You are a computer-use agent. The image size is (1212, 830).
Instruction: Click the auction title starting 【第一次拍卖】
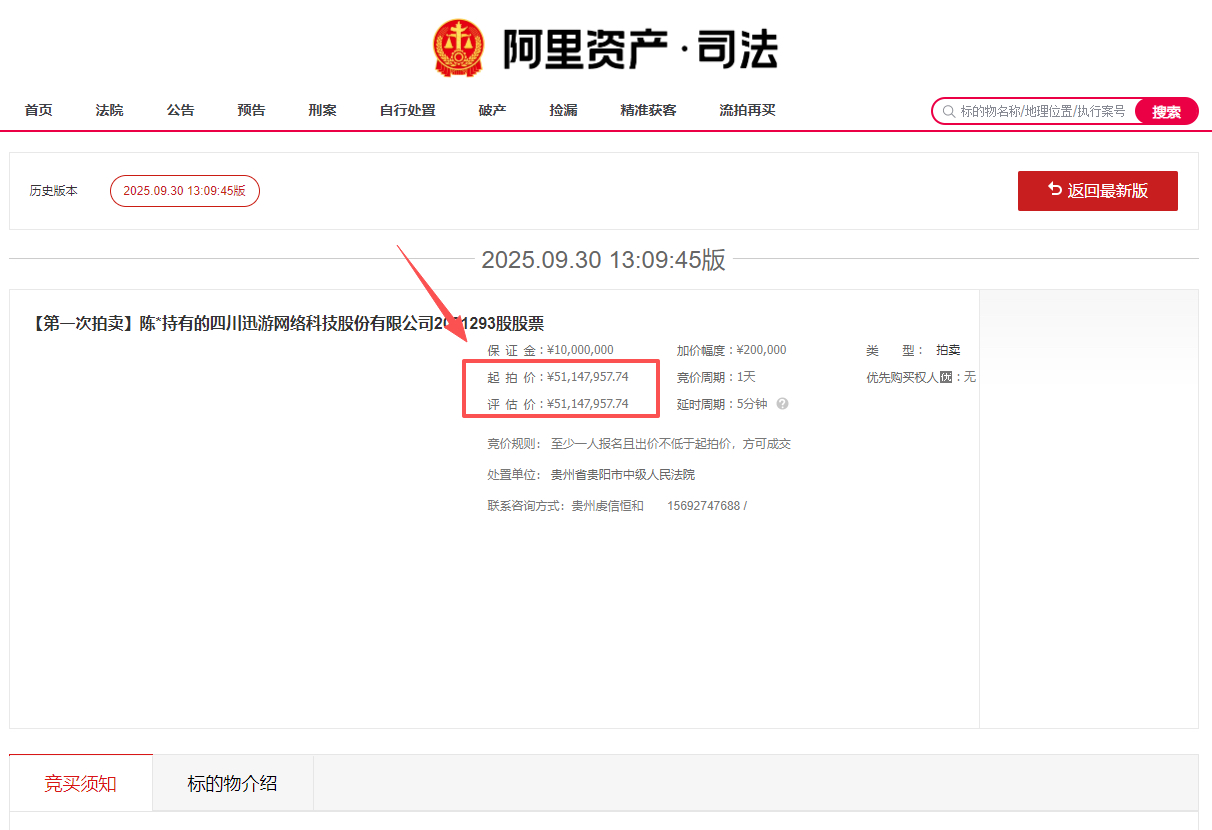(288, 323)
